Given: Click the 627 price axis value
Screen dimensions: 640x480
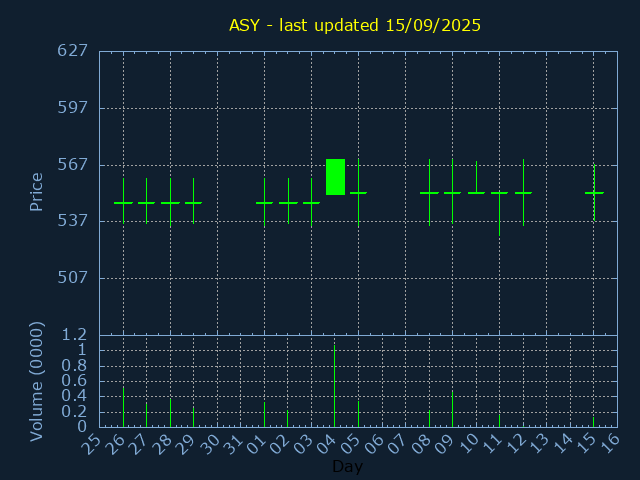Looking at the screenshot, I should [x=72, y=51].
